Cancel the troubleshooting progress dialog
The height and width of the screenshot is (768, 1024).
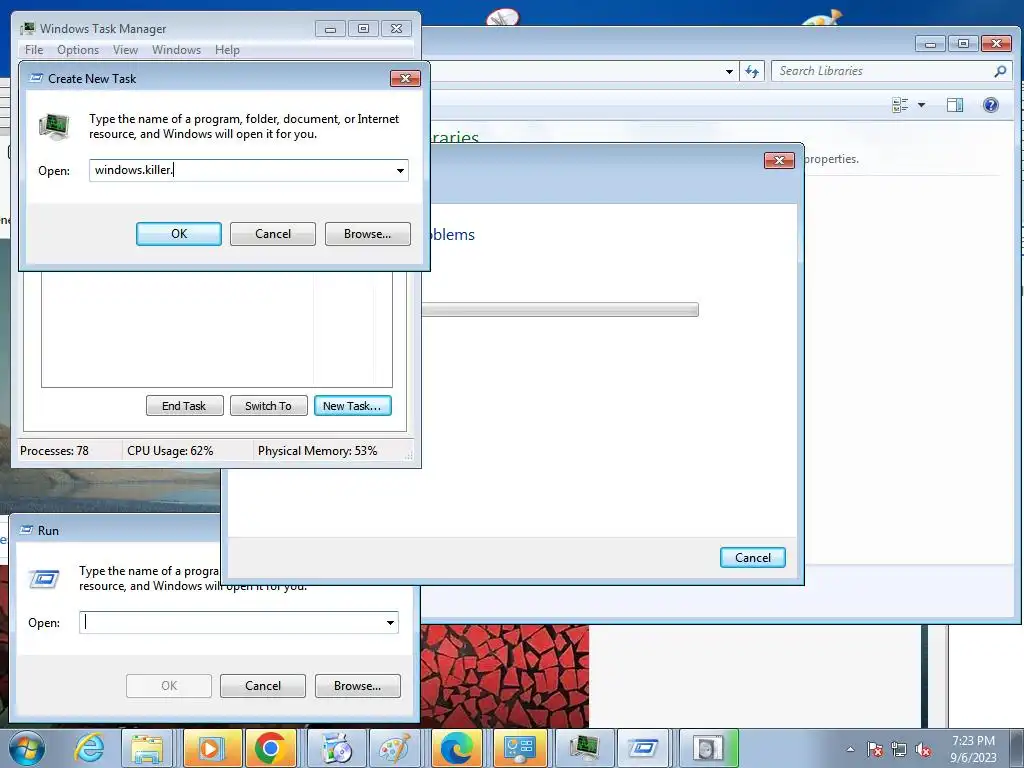[x=752, y=558]
